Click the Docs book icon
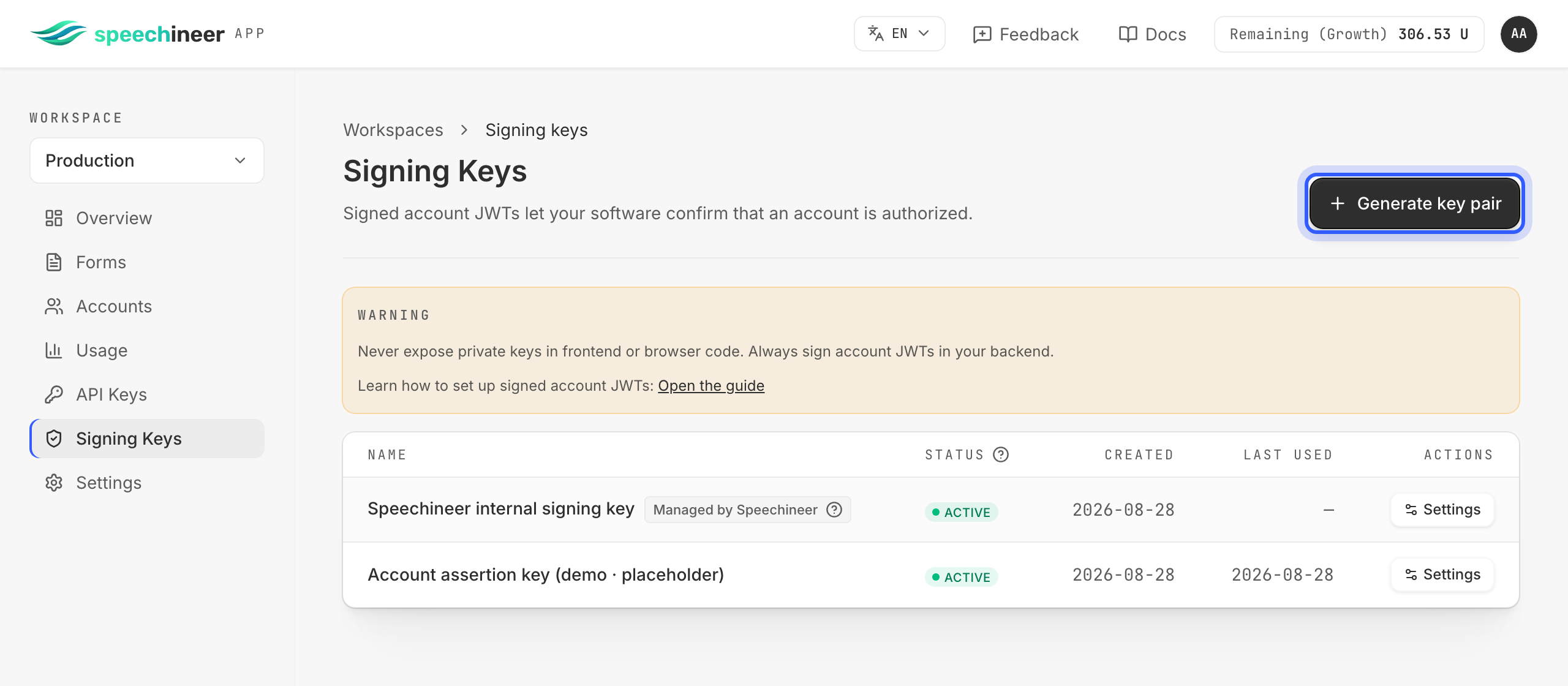 coord(1128,34)
